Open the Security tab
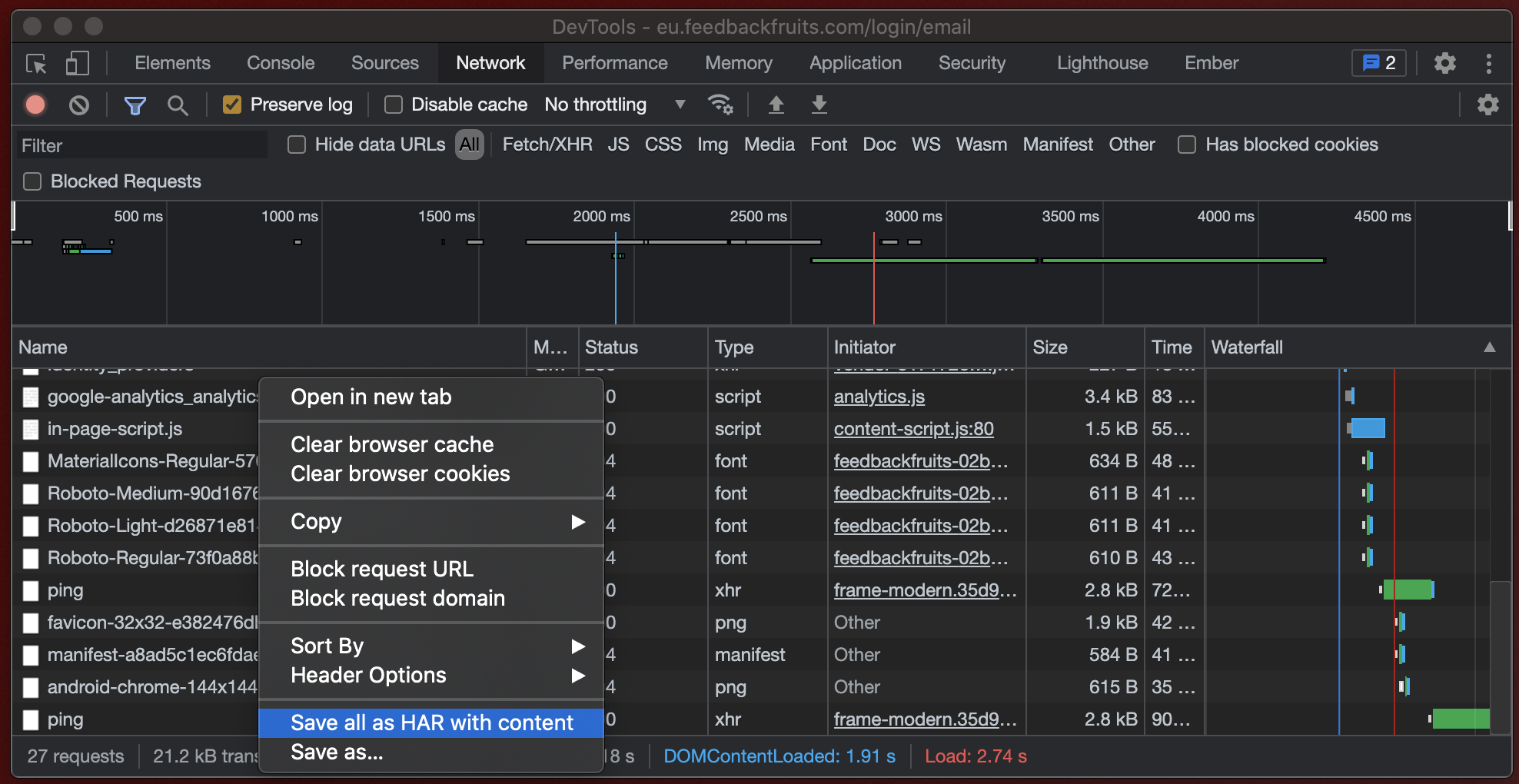This screenshot has width=1519, height=784. pos(972,63)
